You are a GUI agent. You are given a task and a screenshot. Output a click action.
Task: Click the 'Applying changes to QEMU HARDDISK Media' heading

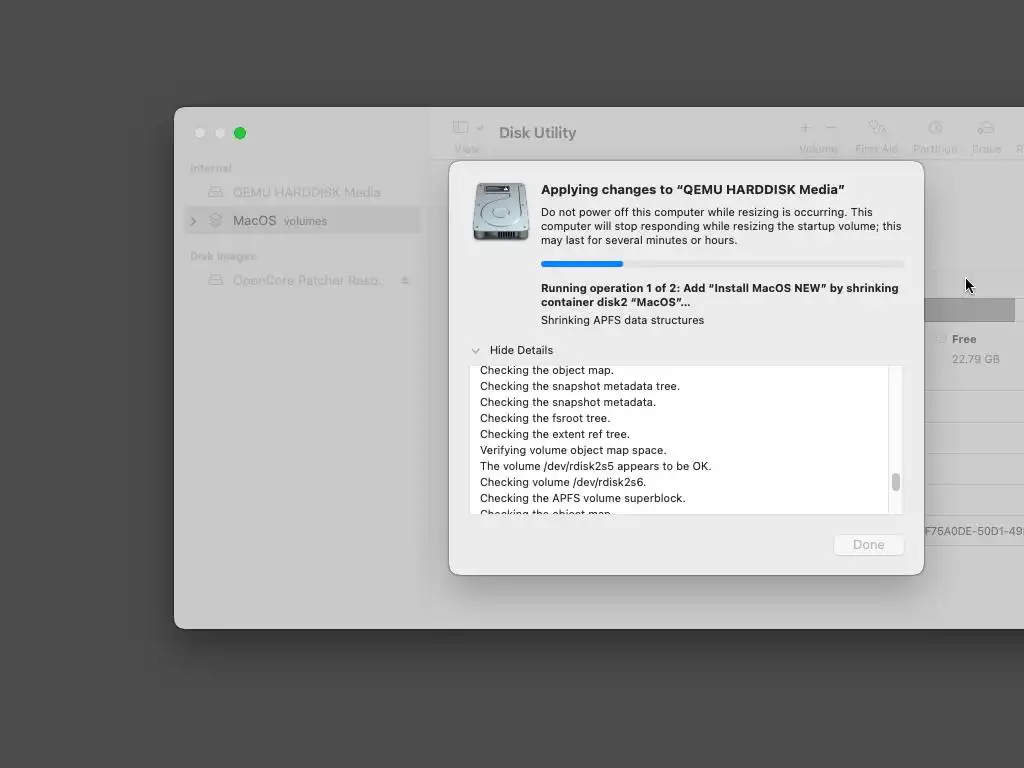click(x=692, y=189)
